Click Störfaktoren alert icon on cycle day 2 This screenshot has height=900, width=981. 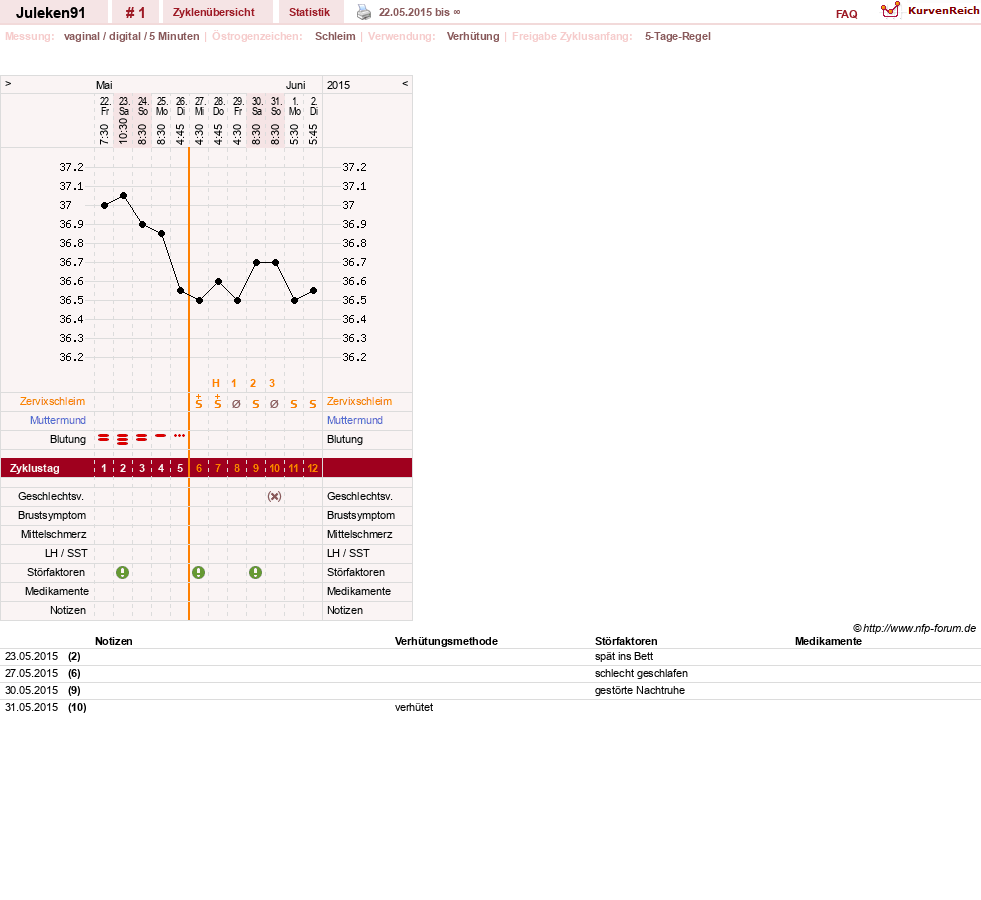tap(123, 572)
